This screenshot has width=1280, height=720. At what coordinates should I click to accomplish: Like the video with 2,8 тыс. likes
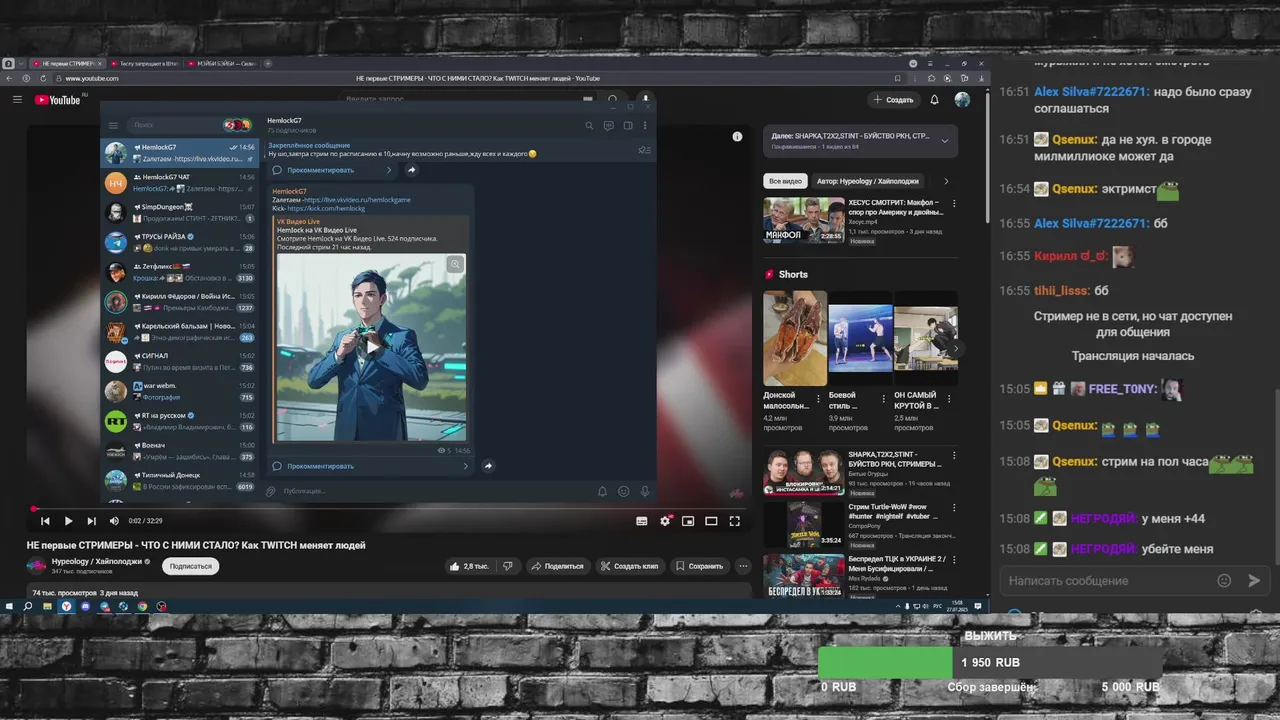click(469, 566)
